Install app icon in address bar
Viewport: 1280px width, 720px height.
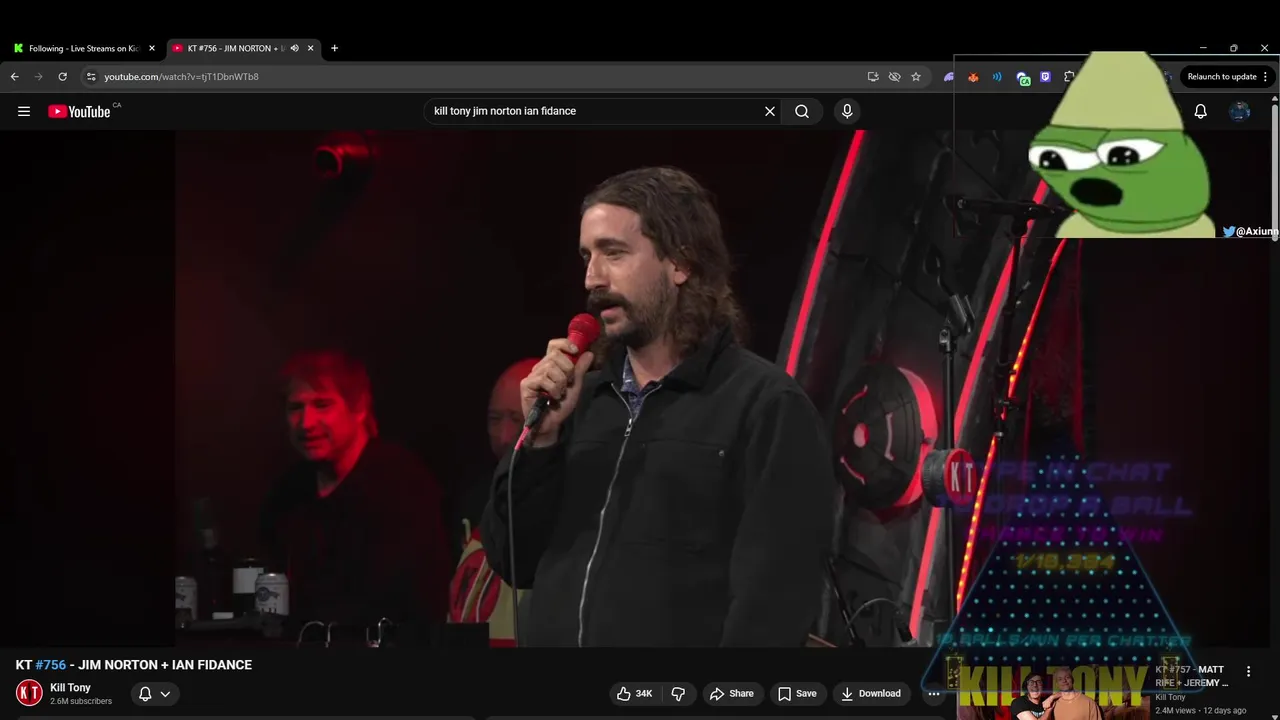click(x=873, y=76)
